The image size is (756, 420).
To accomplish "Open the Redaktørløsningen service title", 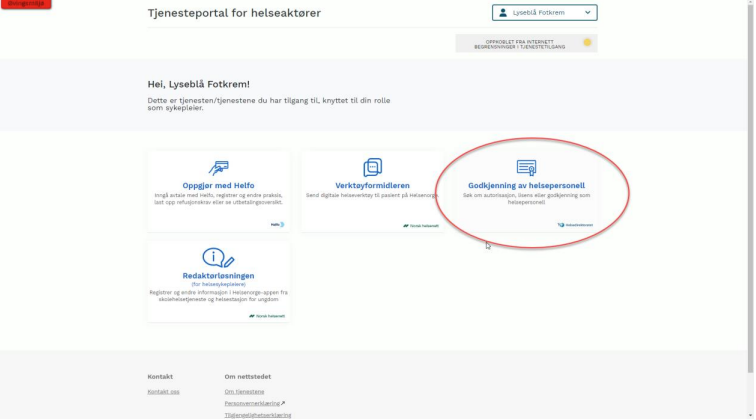I will point(218,275).
